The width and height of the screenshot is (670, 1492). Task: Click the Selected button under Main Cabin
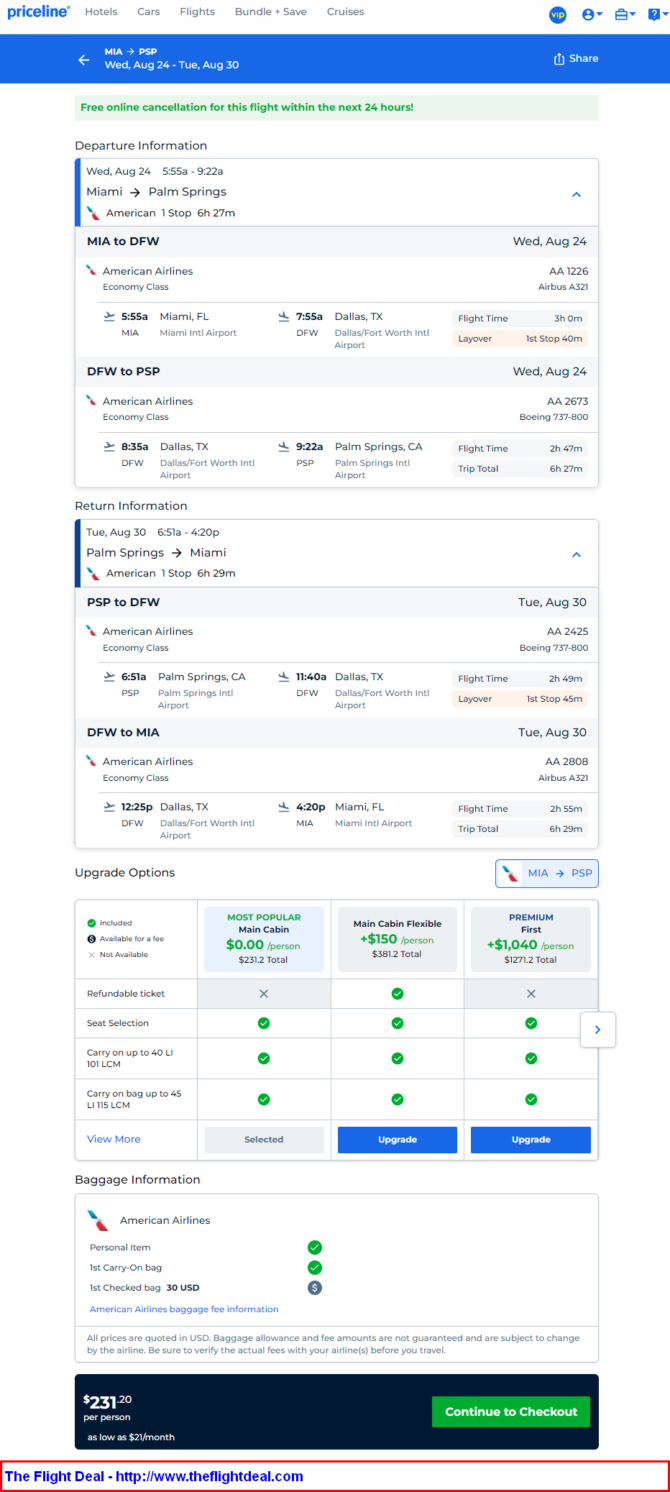[264, 1140]
